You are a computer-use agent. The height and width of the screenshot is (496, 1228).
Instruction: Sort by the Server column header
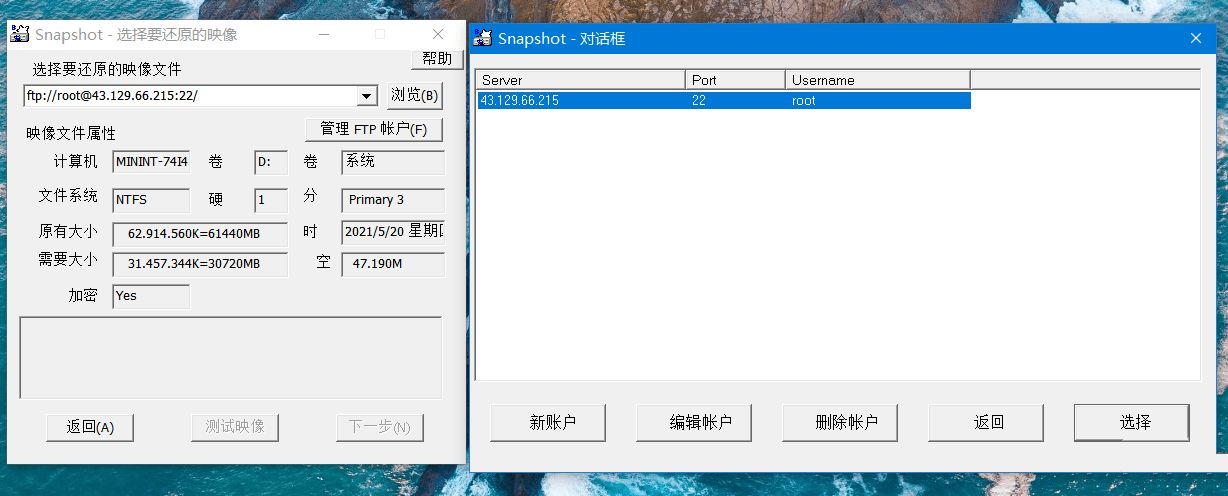(x=580, y=80)
